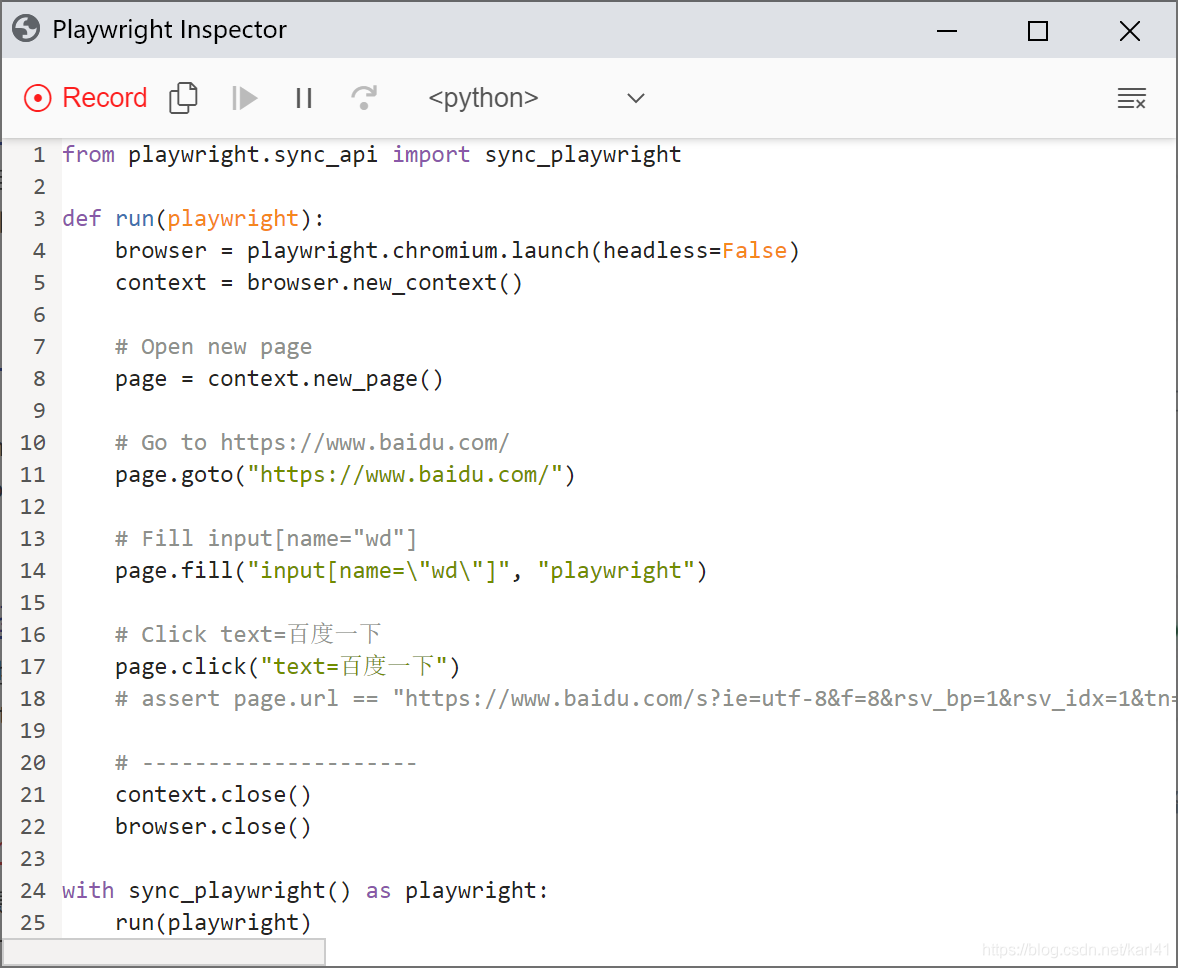Screen dimensions: 1178x968
Task: Copy generated code with the copy icon
Action: click(x=183, y=98)
